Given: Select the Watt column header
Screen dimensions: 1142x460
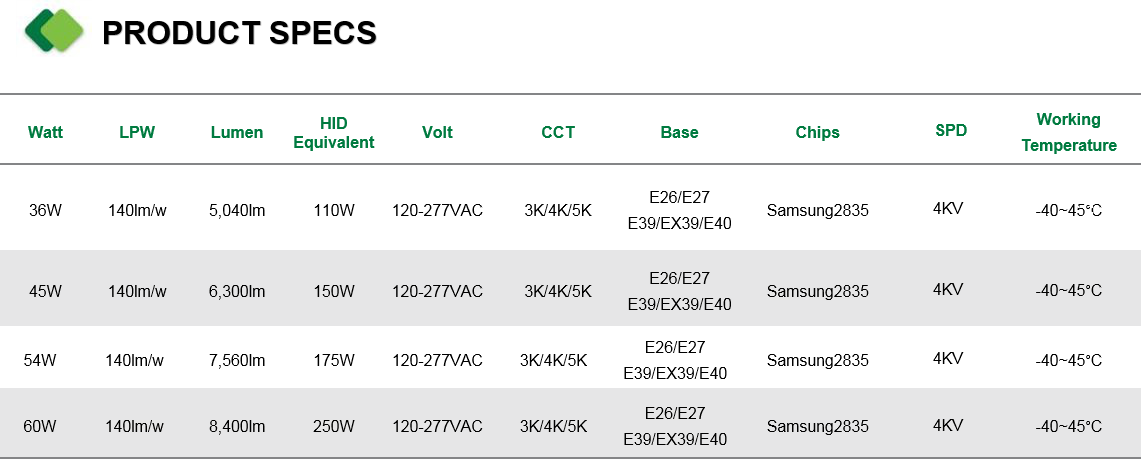Looking at the screenshot, I should tap(45, 132).
